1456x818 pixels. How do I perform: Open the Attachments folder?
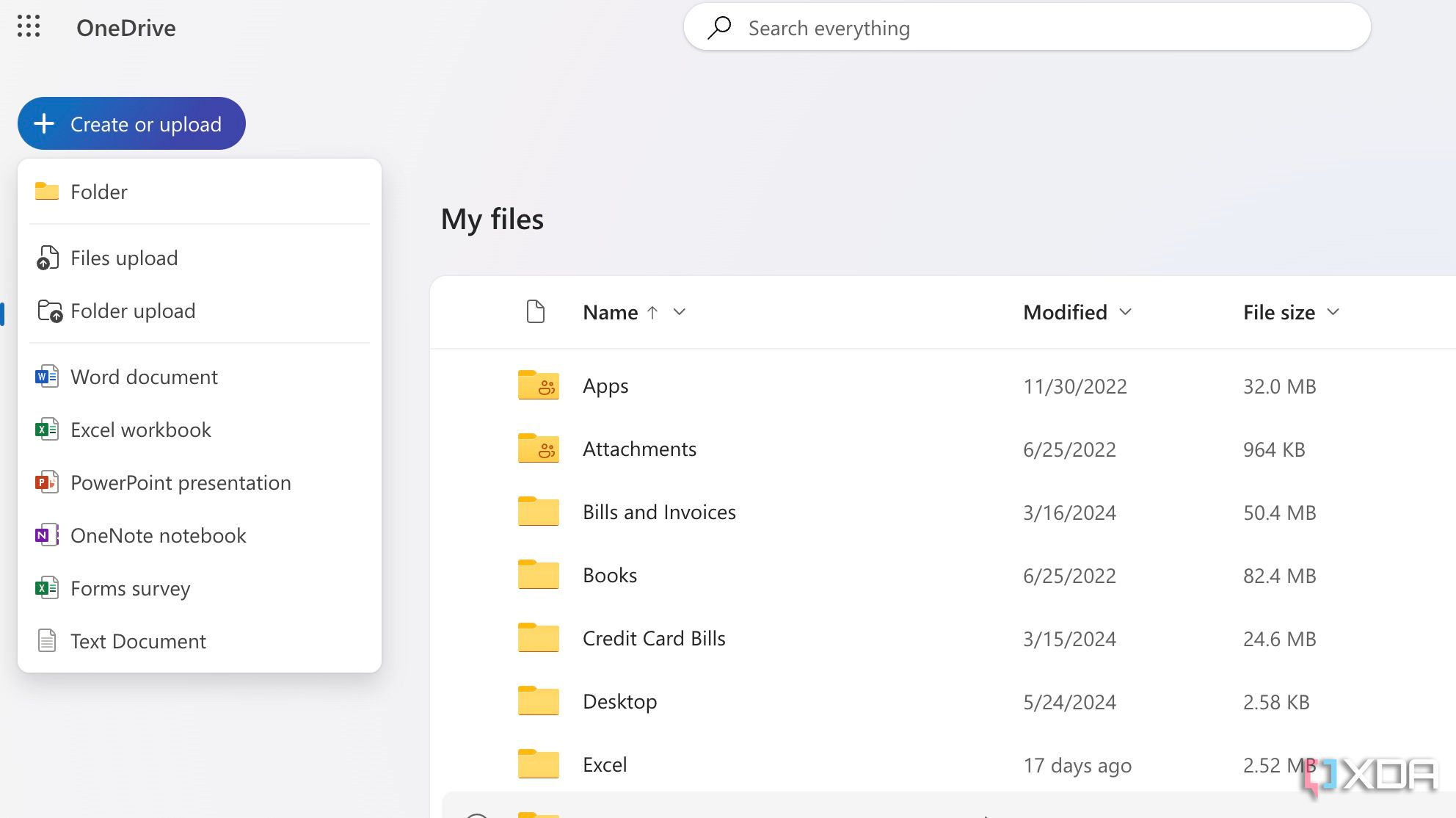[x=639, y=449]
